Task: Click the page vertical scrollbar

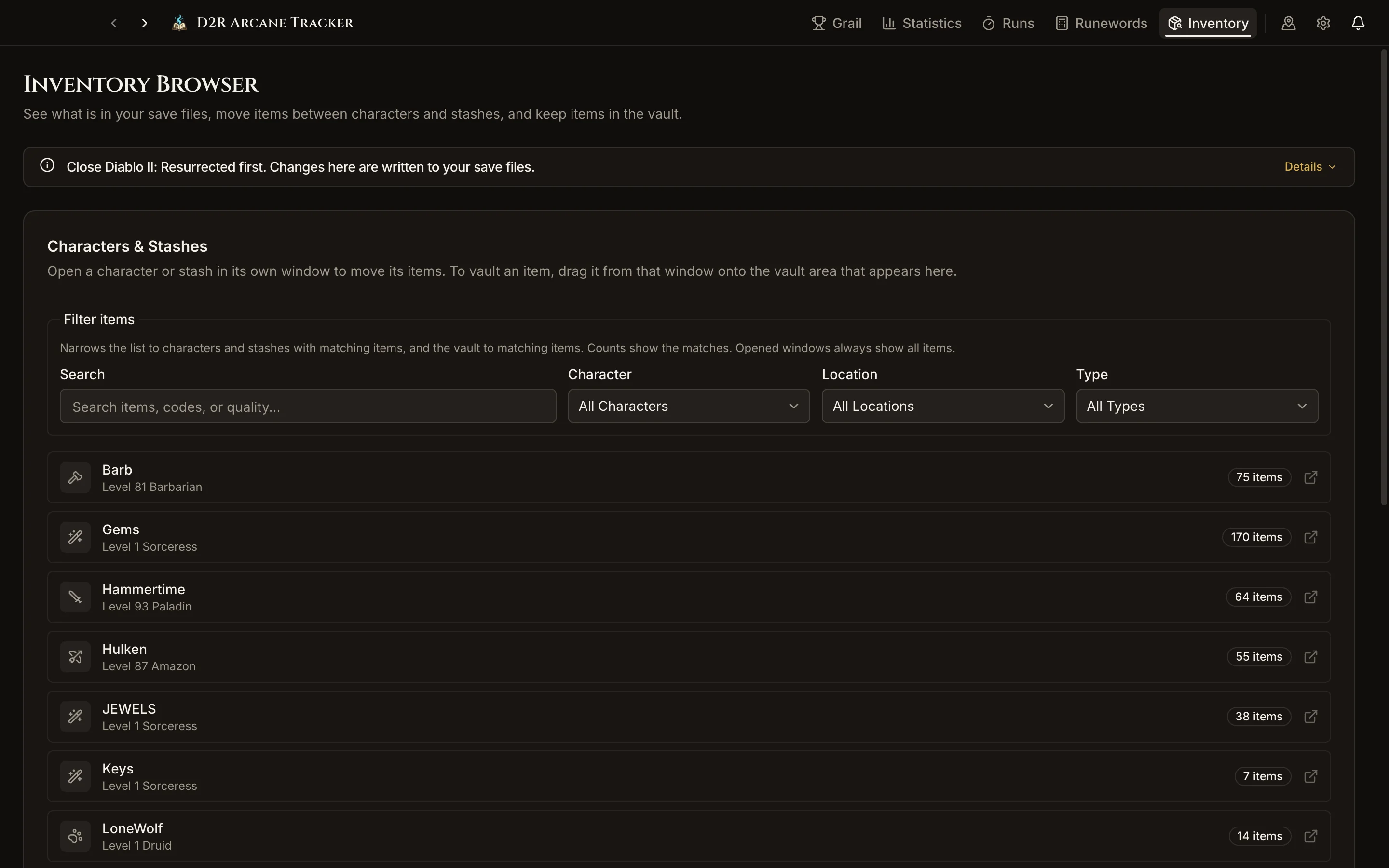Action: pos(1383,277)
